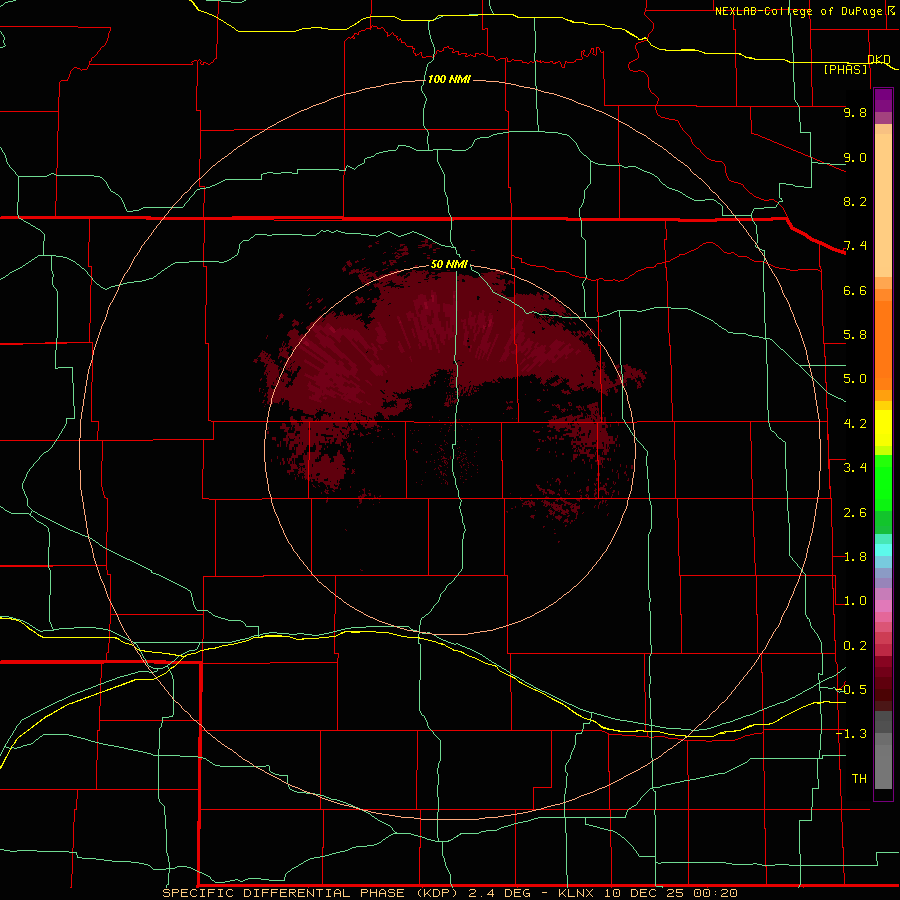Click the 6.6 scale value

pyautogui.click(x=855, y=290)
